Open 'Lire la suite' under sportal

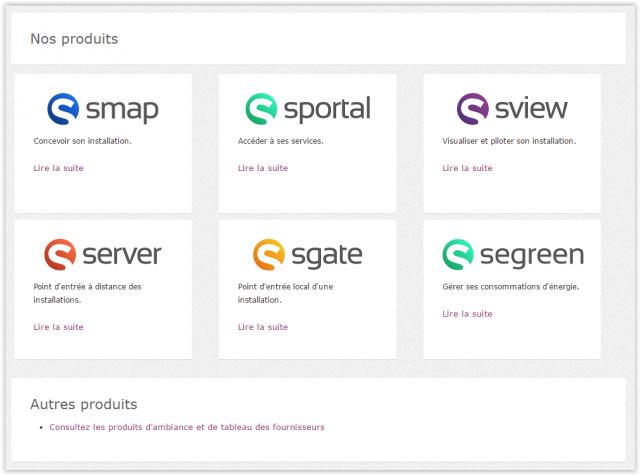(263, 168)
